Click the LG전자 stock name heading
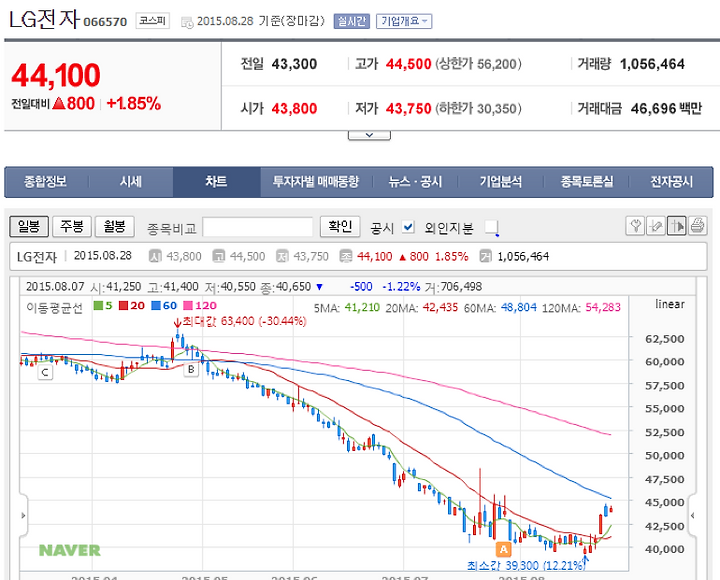Image resolution: width=720 pixels, height=580 pixels. tap(45, 20)
